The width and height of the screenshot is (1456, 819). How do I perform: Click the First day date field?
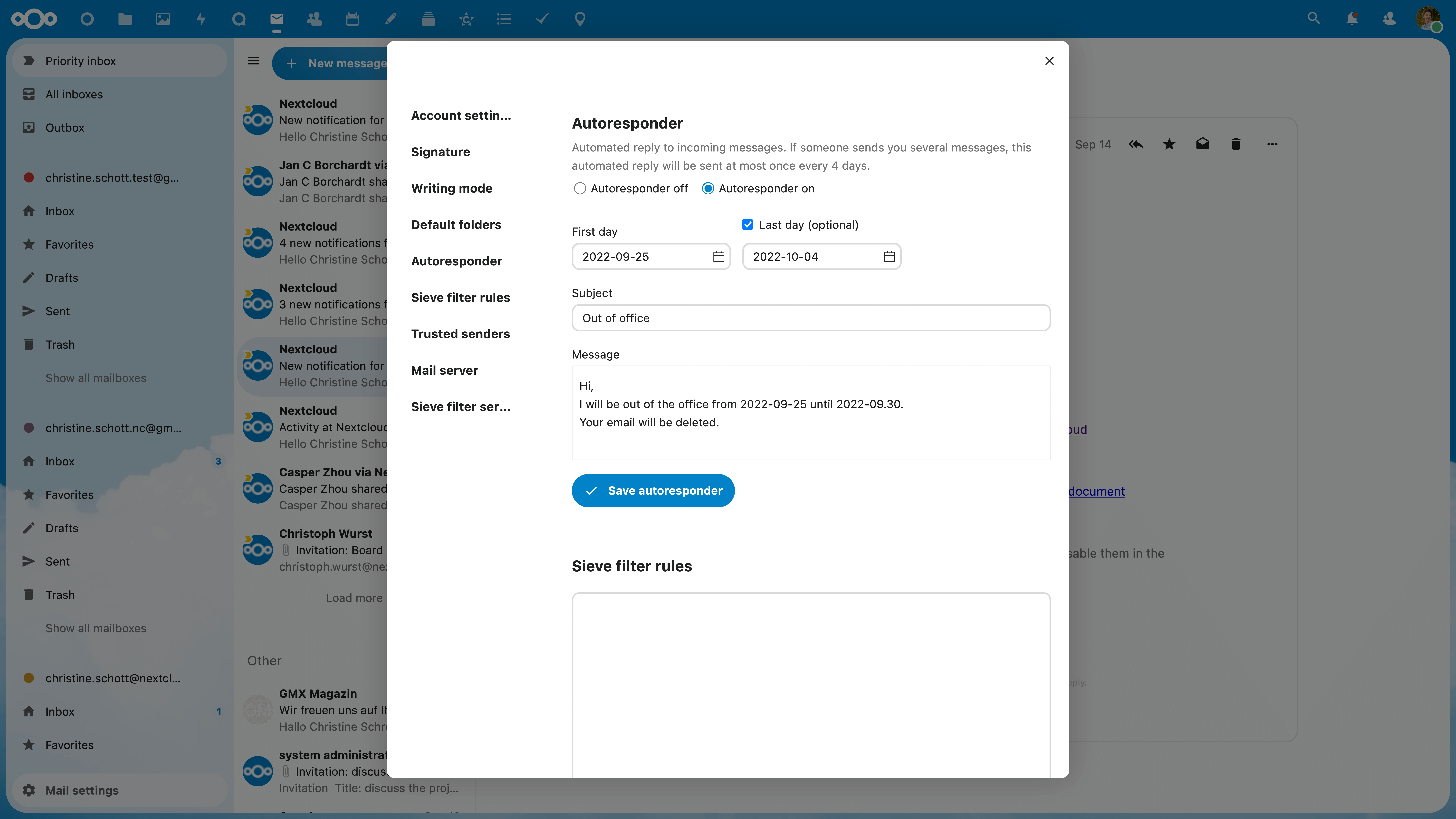651,257
